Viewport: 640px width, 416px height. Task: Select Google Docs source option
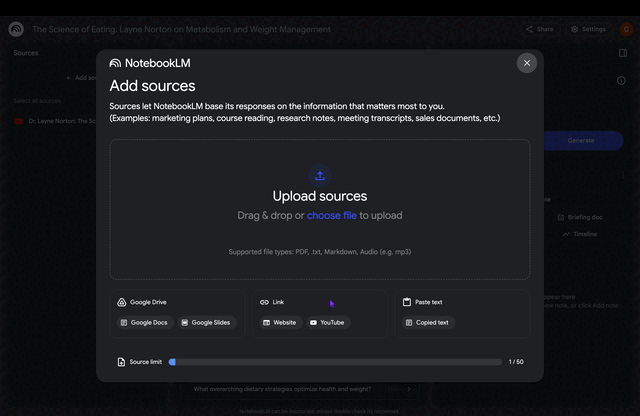pos(145,323)
